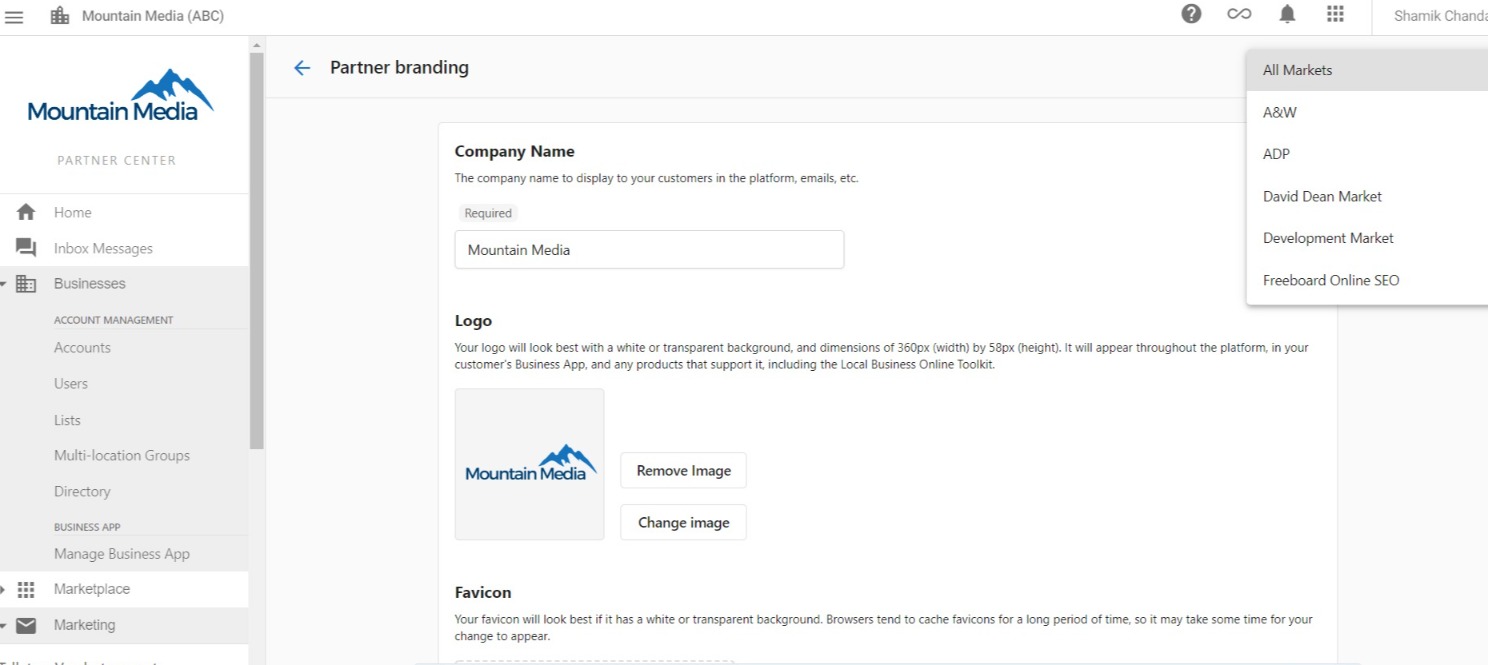Choose Development Market
Image resolution: width=1488 pixels, height=665 pixels.
coord(1367,238)
